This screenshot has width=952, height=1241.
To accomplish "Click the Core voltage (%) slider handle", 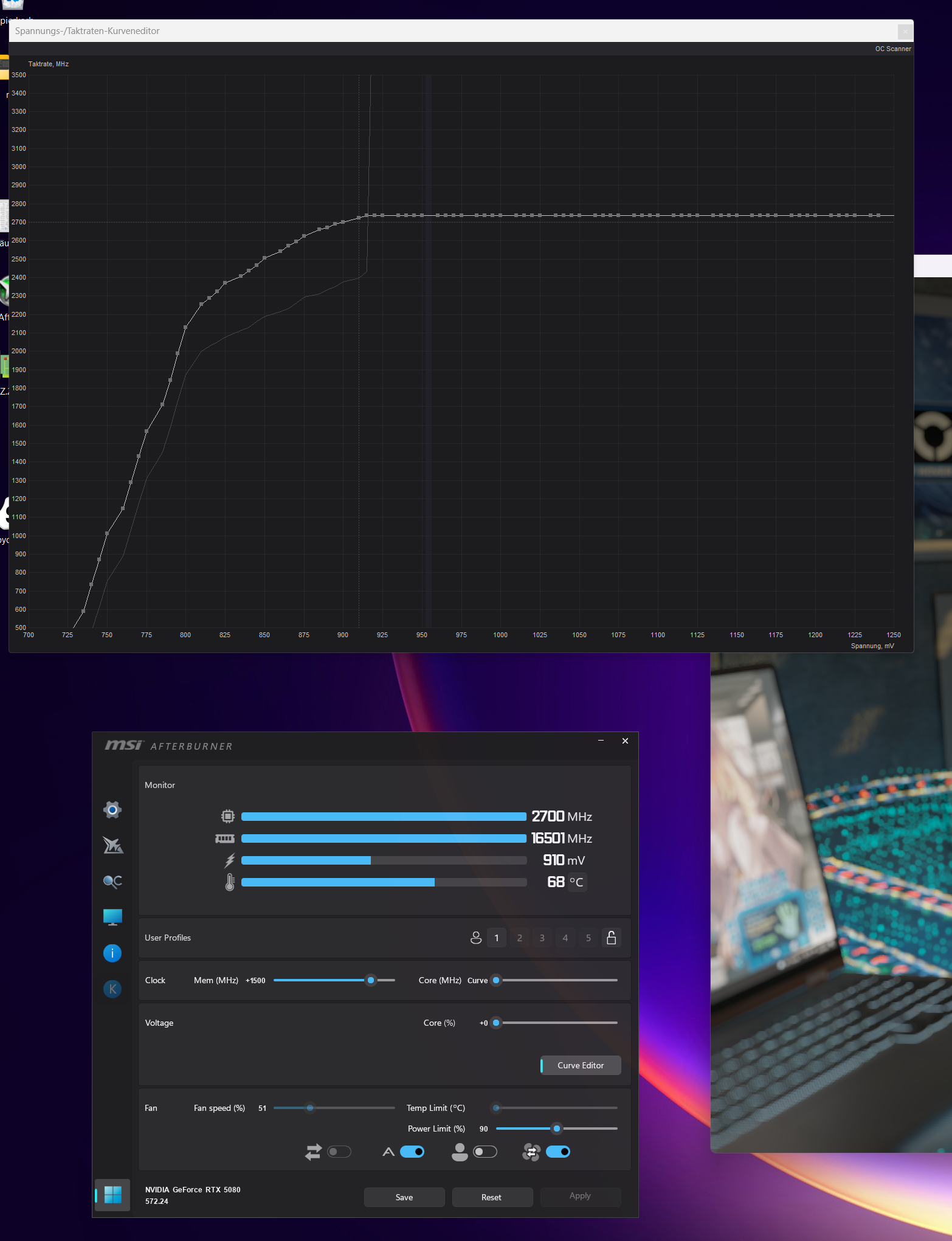I will 496,1023.
